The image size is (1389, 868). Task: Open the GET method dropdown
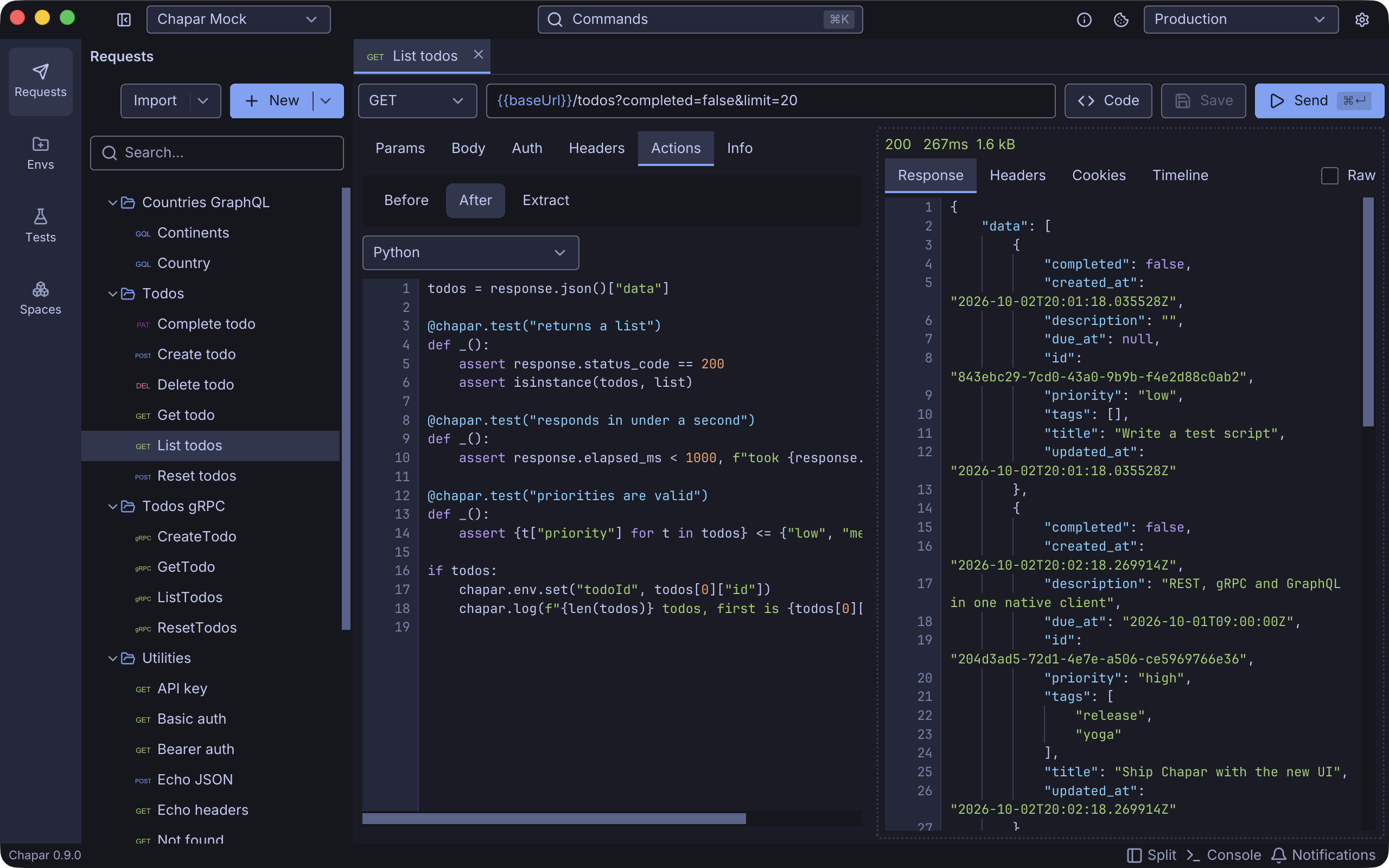(417, 100)
